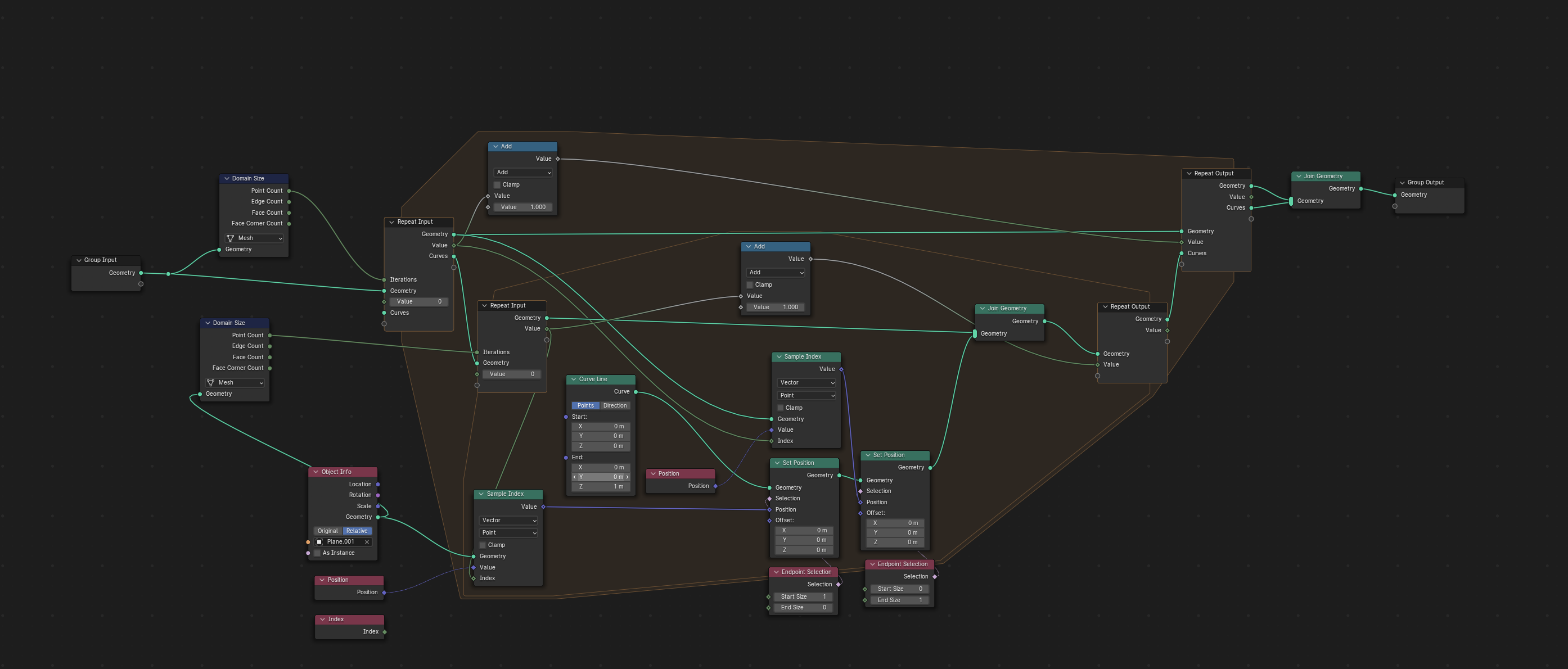Click the As Instance input socket on Object Info
Image resolution: width=1568 pixels, height=669 pixels.
coord(308,553)
